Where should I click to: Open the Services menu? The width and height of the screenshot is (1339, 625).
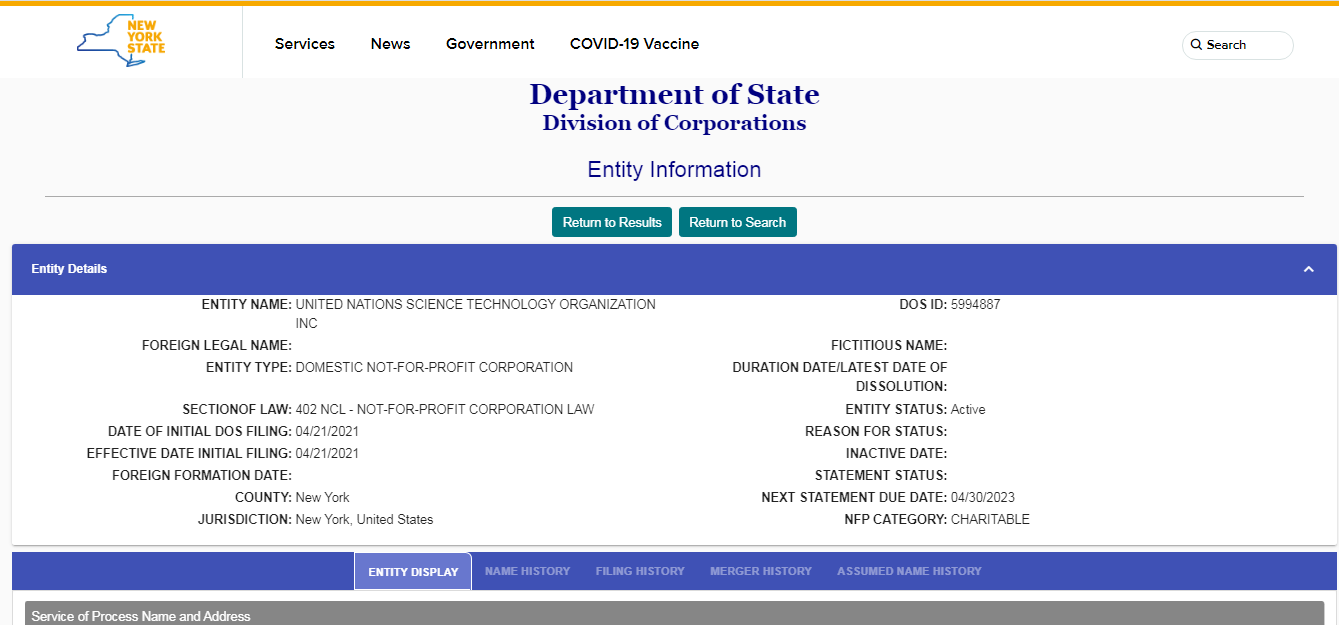[305, 44]
